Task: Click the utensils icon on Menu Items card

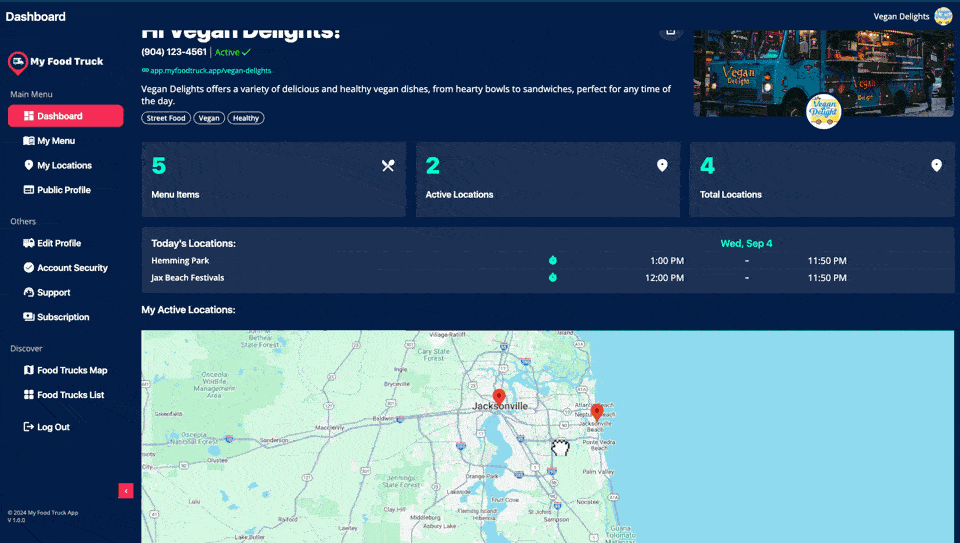Action: tap(388, 166)
